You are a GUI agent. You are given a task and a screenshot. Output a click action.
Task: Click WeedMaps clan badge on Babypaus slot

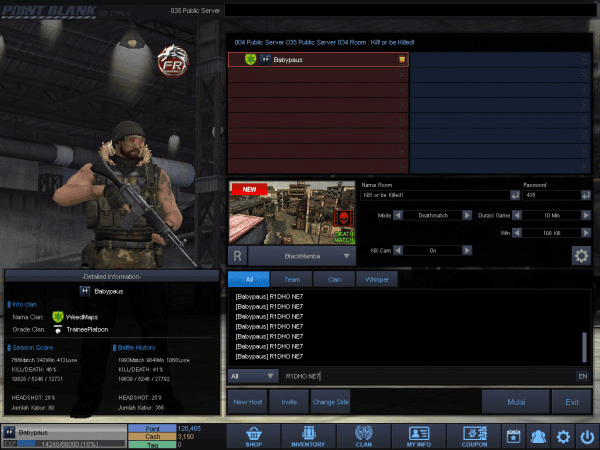250,60
